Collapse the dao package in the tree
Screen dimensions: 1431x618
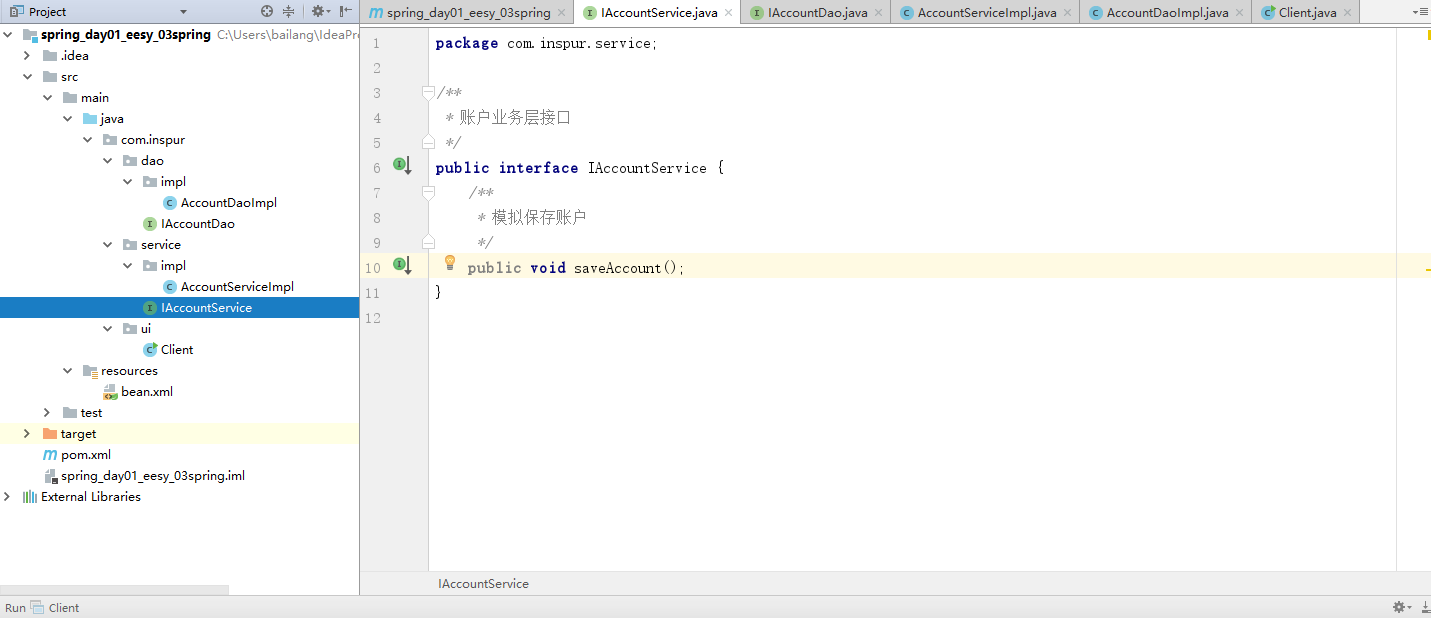108,160
